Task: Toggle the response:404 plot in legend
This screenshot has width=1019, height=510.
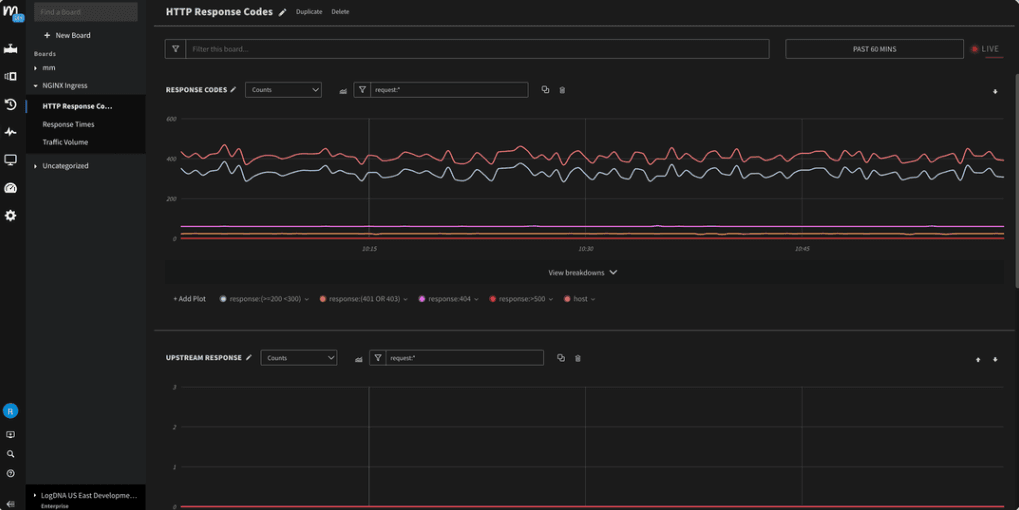Action: [448, 299]
